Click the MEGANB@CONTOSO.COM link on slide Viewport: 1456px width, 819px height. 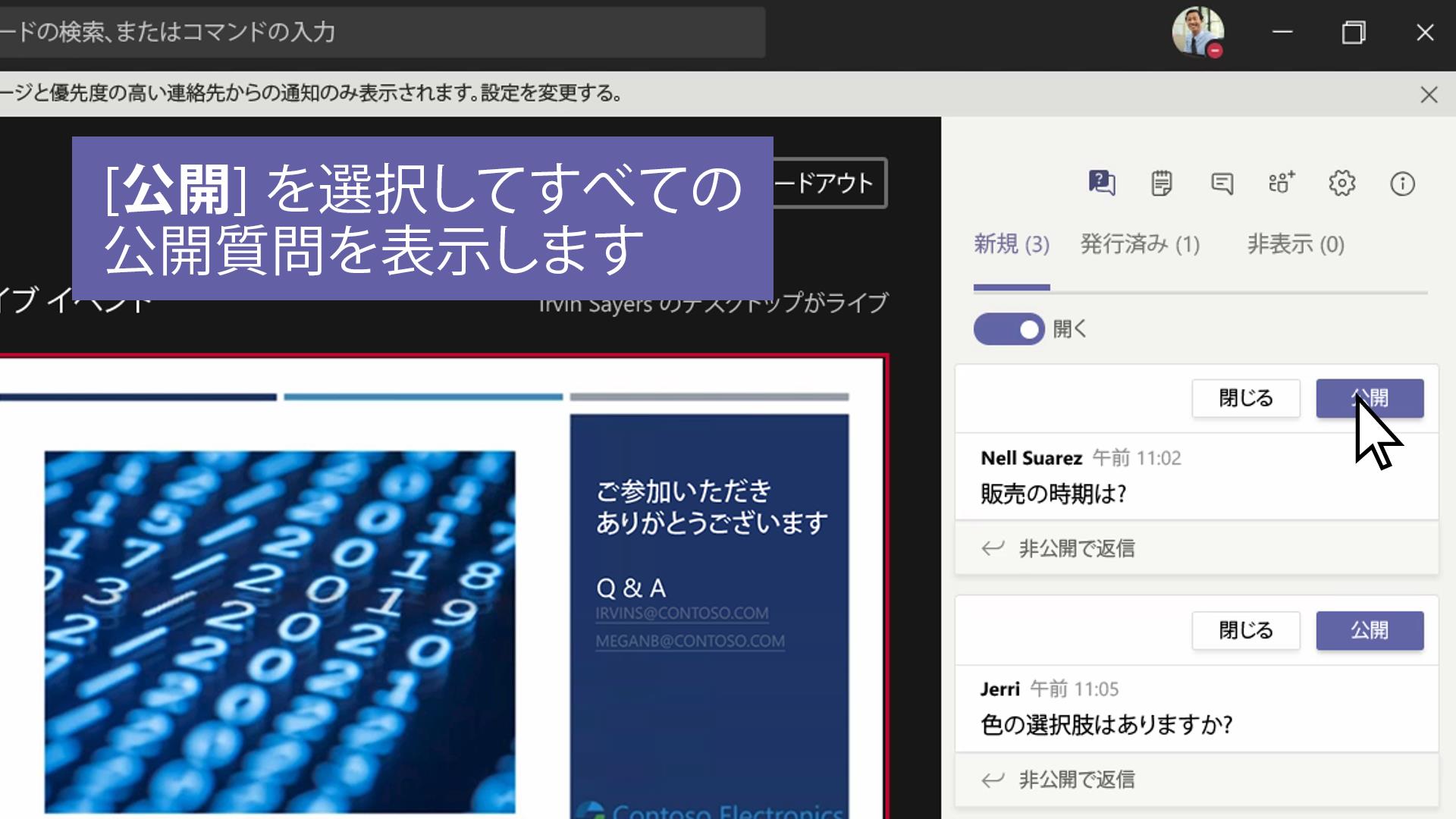point(690,641)
